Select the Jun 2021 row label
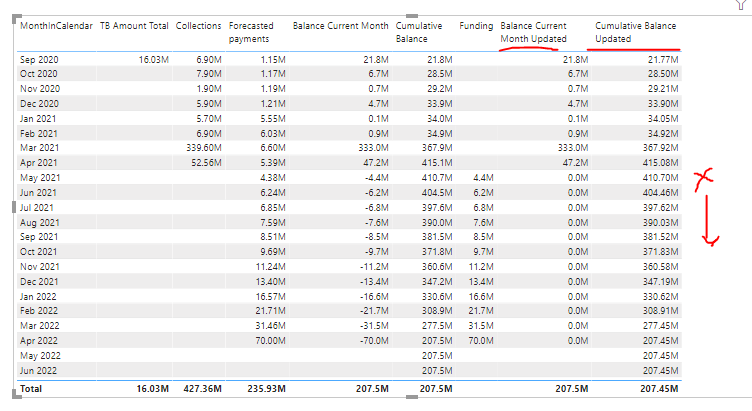The height and width of the screenshot is (411, 752). click(38, 192)
